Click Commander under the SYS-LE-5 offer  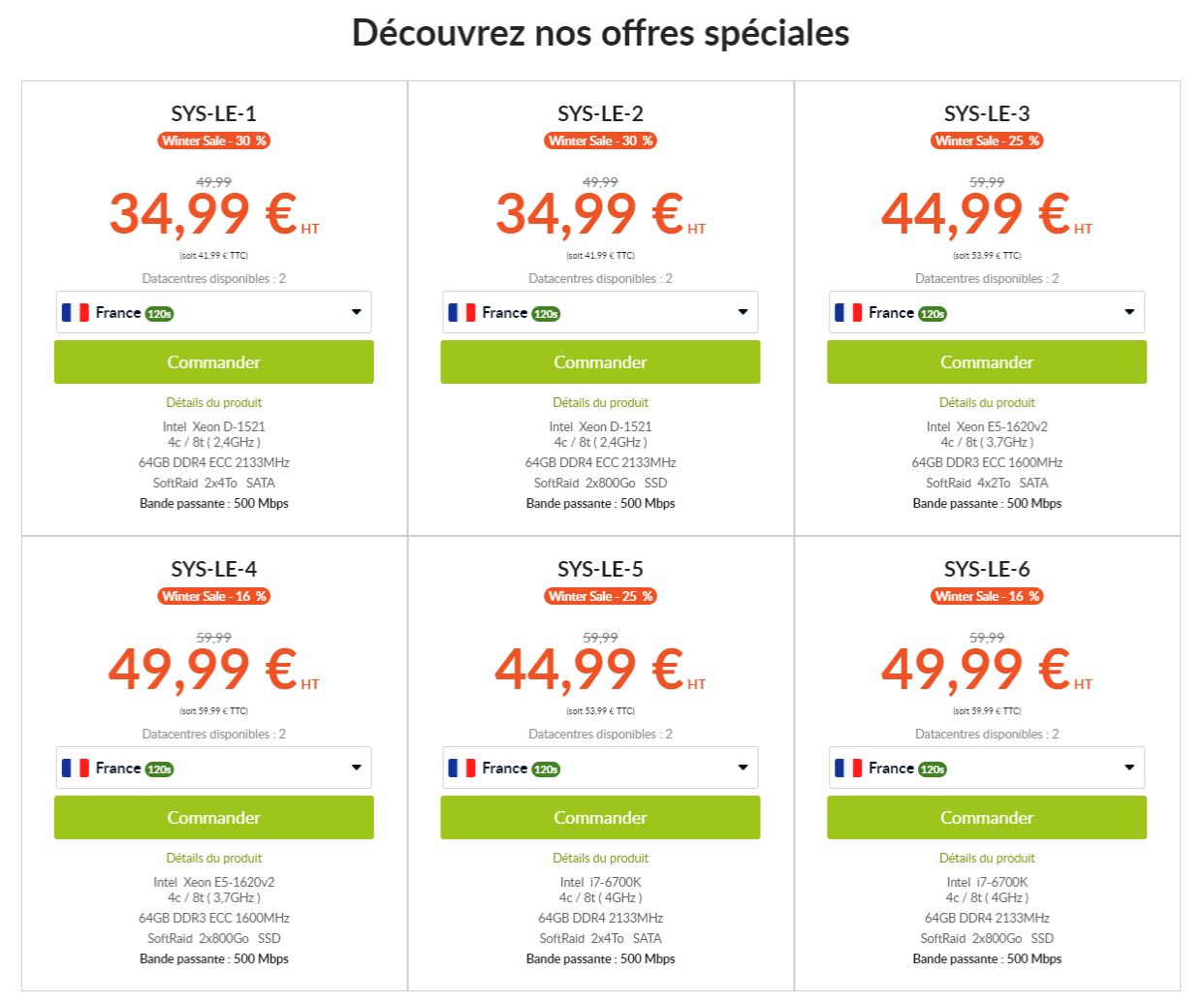[600, 818]
